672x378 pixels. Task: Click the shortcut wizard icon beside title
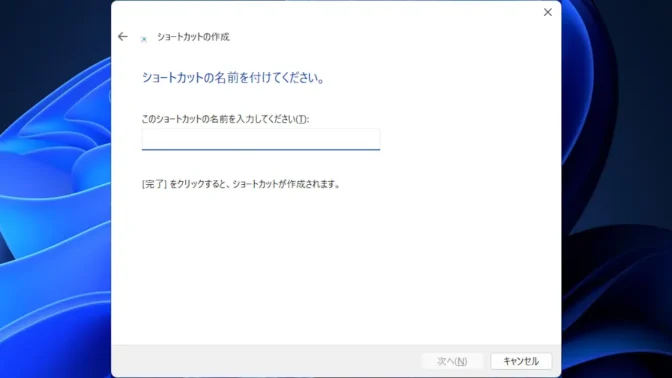(144, 39)
